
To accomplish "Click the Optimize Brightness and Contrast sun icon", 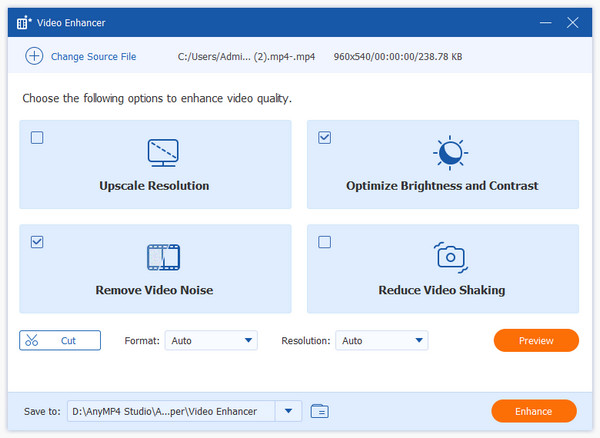I will [x=449, y=153].
